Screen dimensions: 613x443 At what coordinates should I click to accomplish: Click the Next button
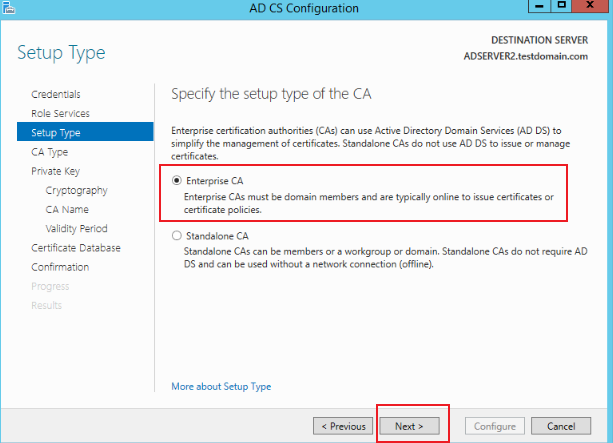click(x=409, y=426)
